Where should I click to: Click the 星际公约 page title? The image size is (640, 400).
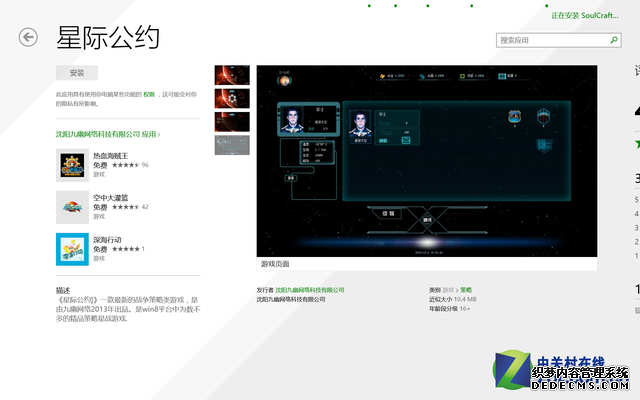(x=108, y=37)
